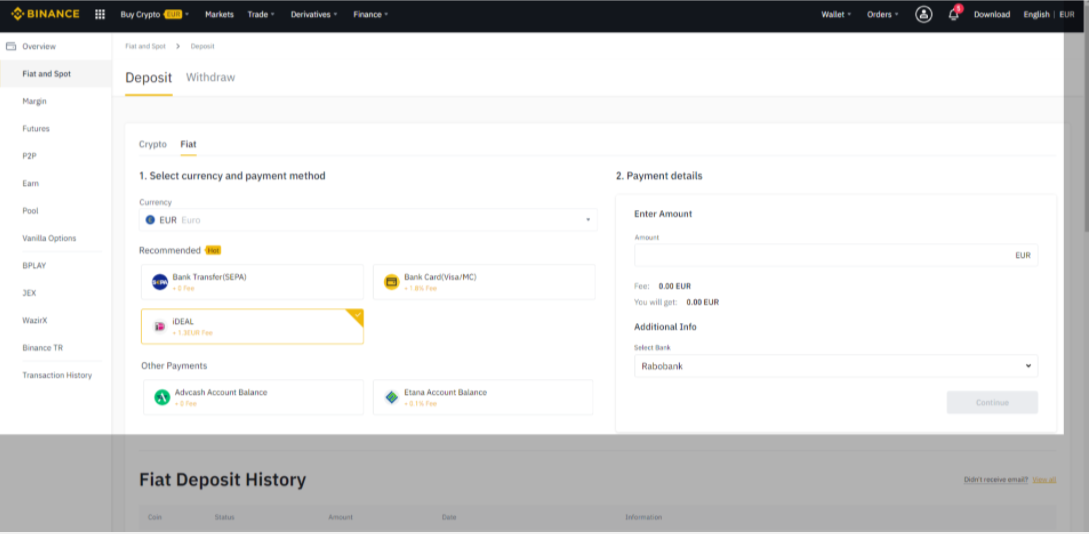This screenshot has width=1089, height=534.
Task: Expand the Buy Crypto menu
Action: (x=154, y=14)
